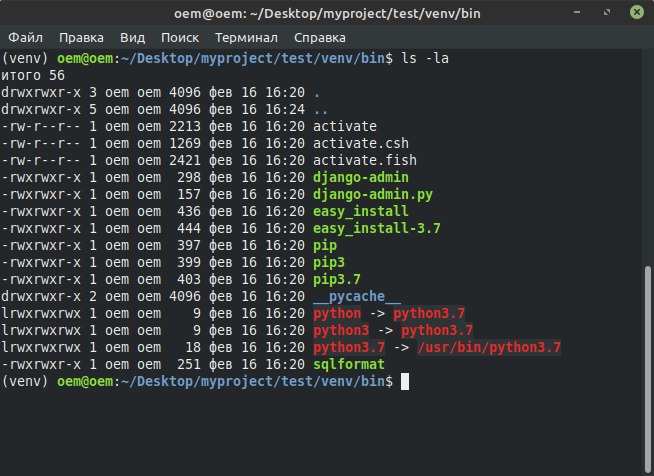Click the size 18 in python3.7 row

coord(193,348)
